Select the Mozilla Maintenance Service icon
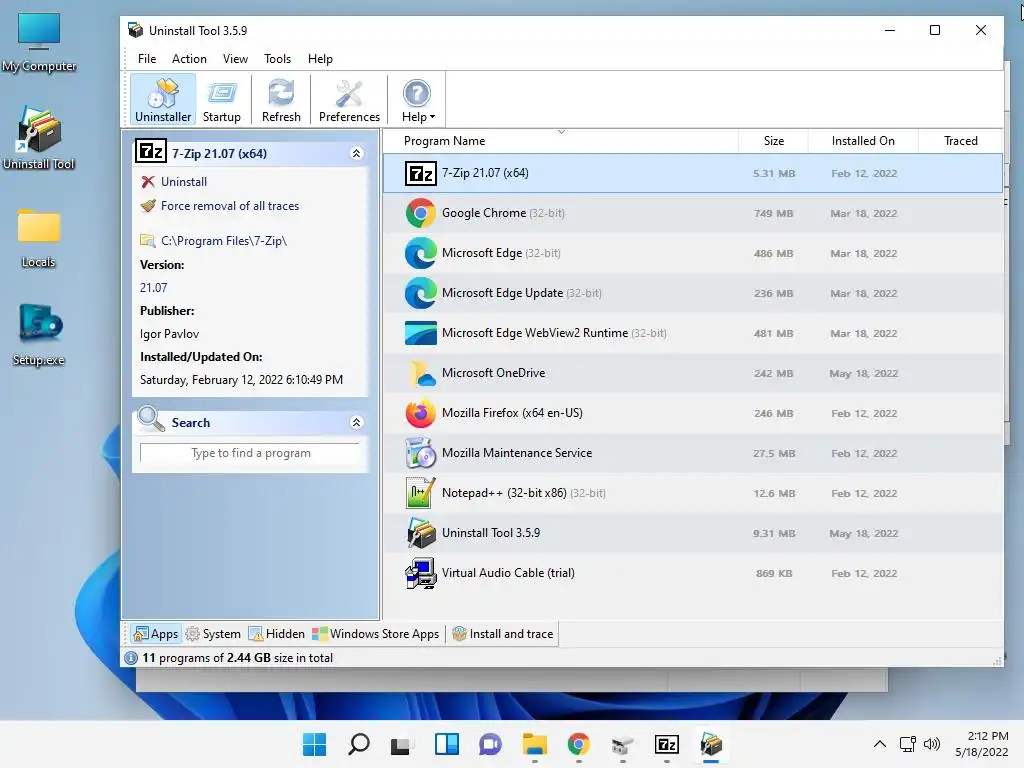This screenshot has height=768, width=1024. 421,453
